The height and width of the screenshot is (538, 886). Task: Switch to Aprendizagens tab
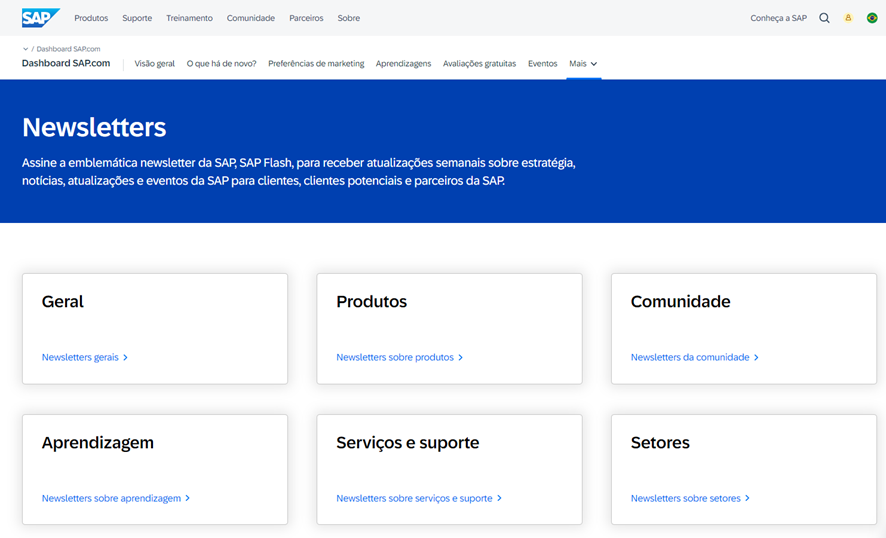[x=403, y=64]
